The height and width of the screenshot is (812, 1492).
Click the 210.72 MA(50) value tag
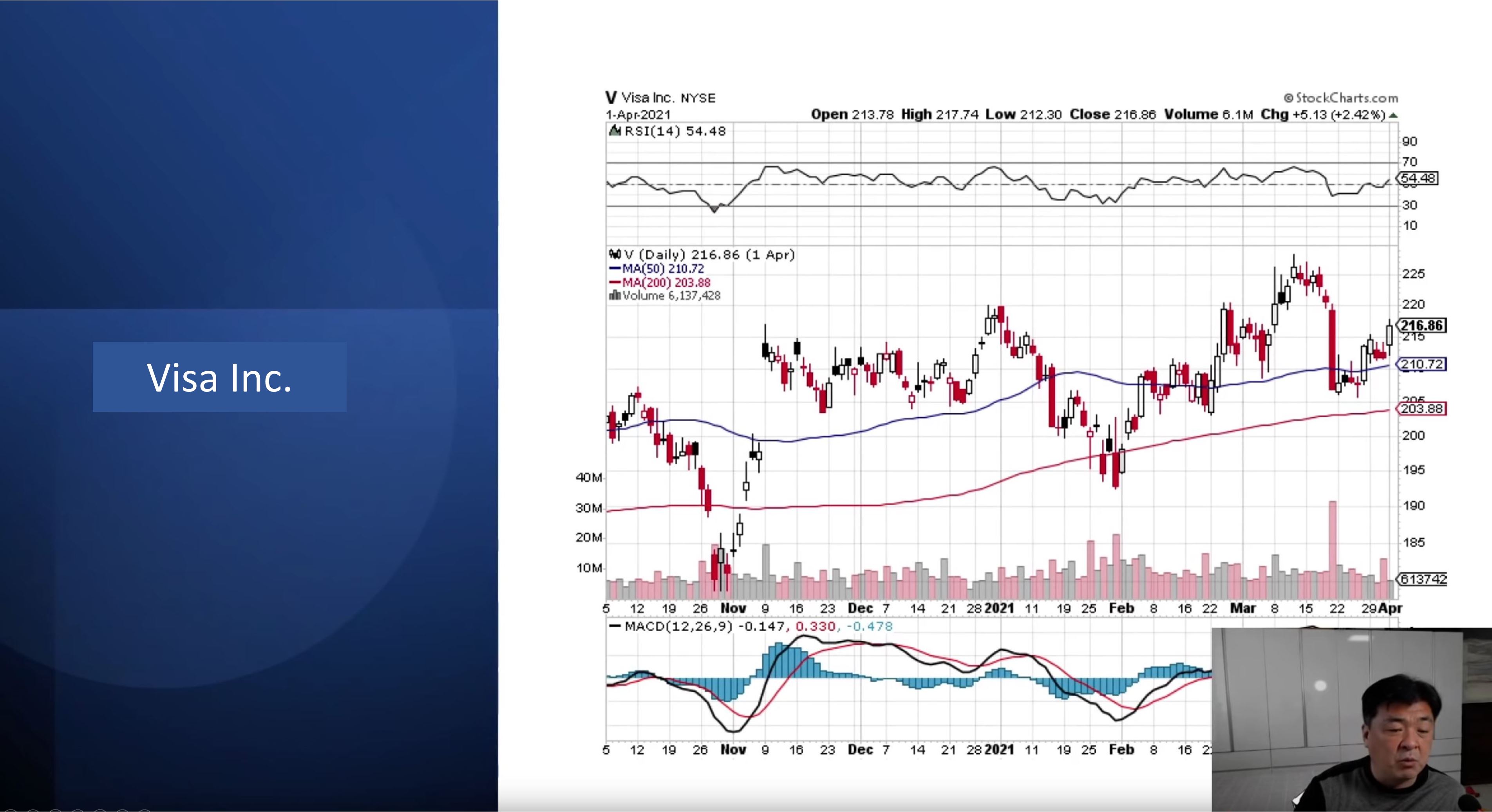point(1422,364)
